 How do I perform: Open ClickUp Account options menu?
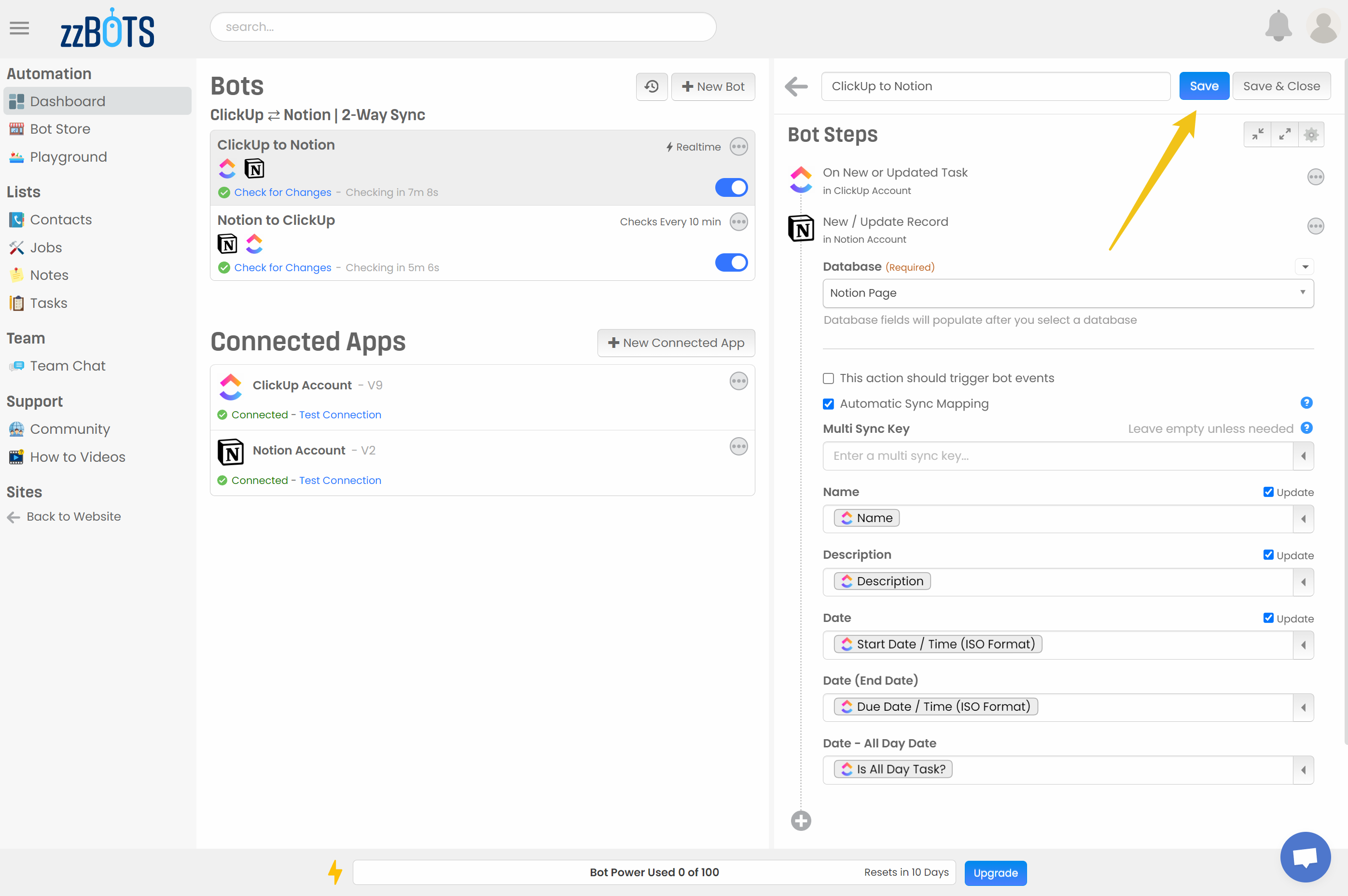(x=738, y=381)
